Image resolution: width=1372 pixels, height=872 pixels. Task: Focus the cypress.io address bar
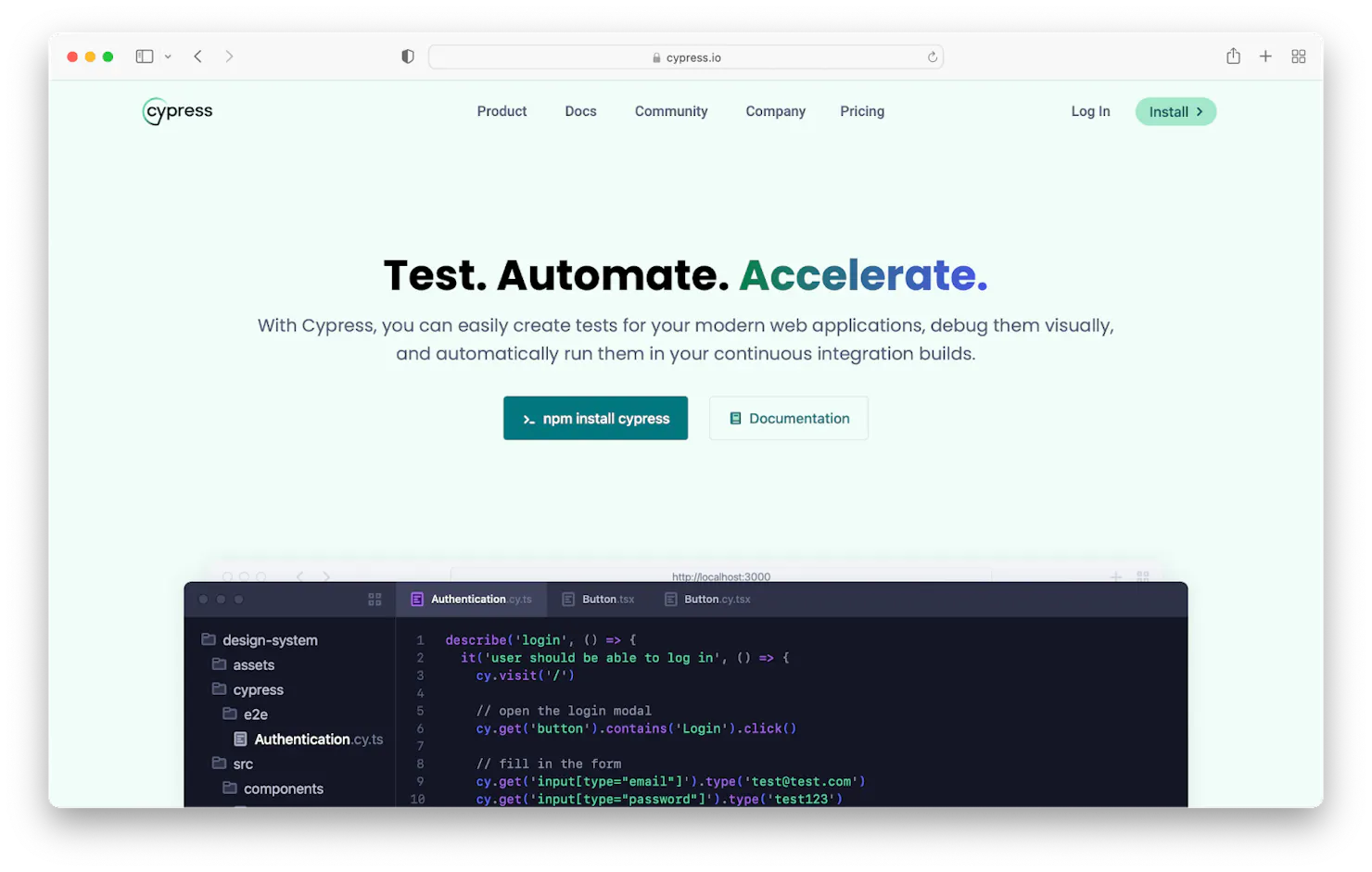pyautogui.click(x=686, y=57)
